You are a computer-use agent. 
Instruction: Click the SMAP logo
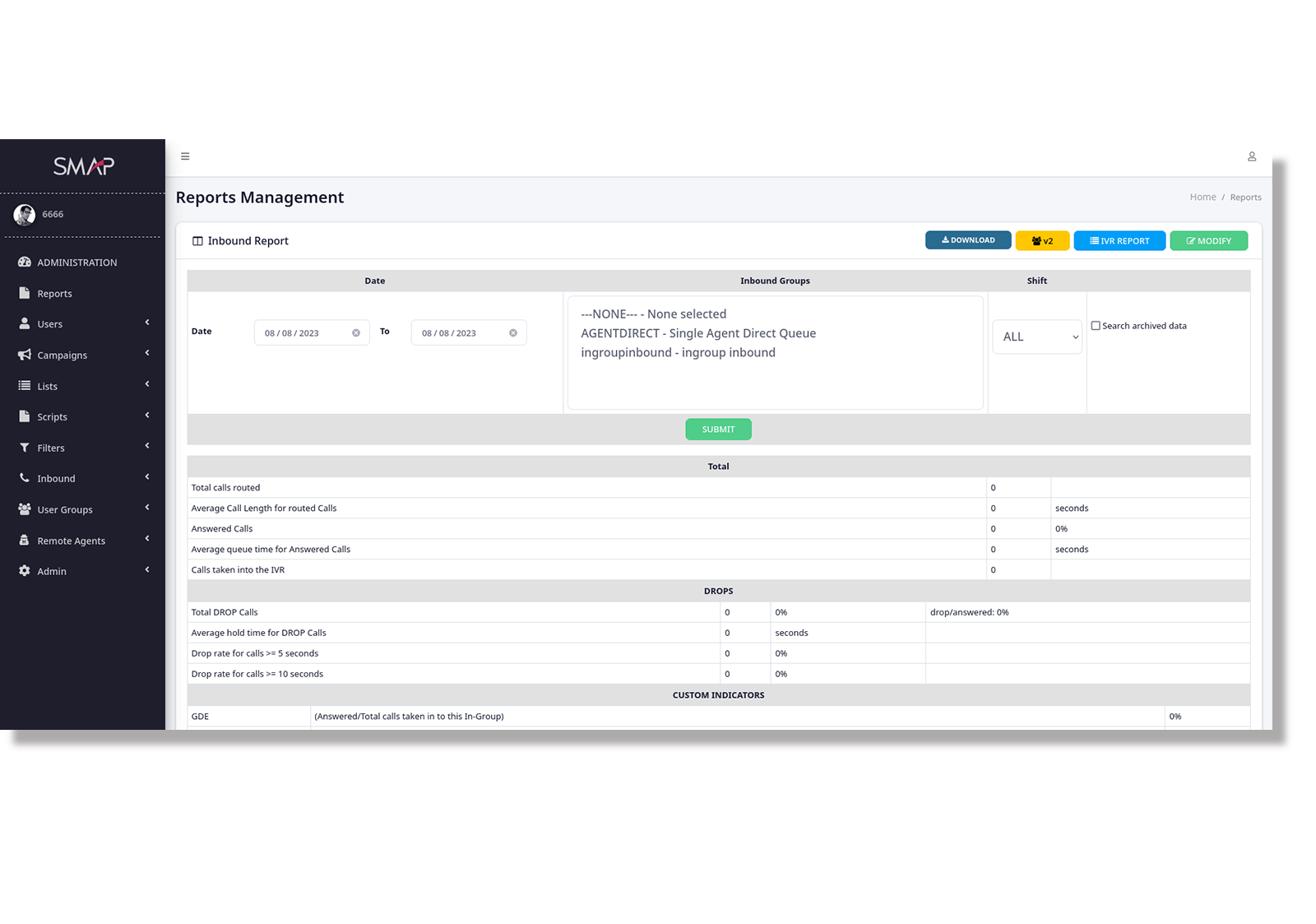pos(83,166)
